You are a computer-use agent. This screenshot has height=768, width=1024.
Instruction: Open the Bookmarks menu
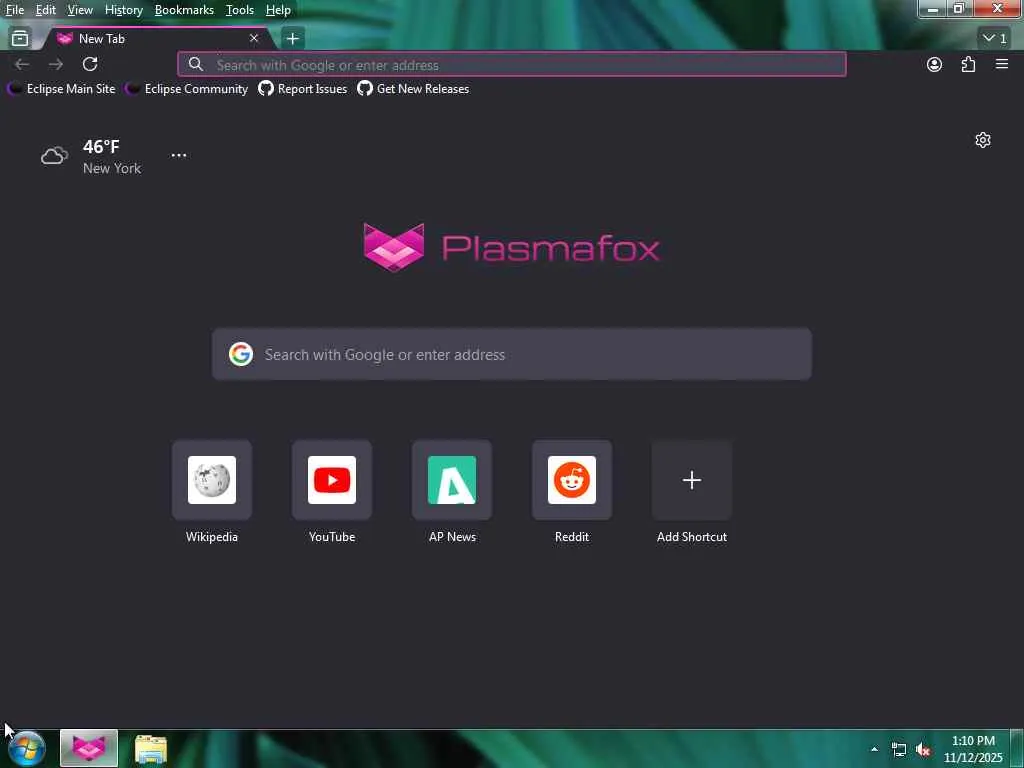pyautogui.click(x=184, y=10)
